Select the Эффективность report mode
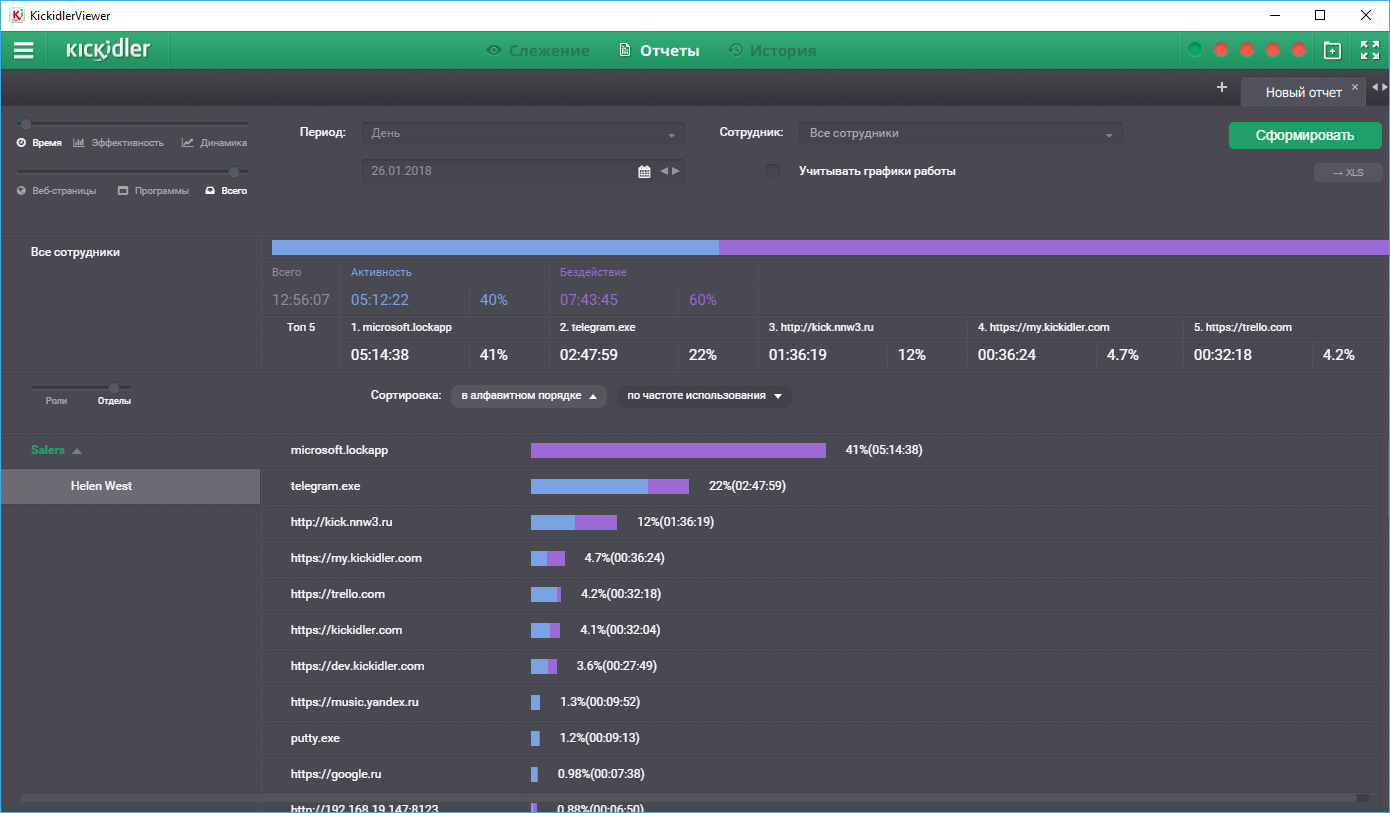The width and height of the screenshot is (1390, 813). coord(118,143)
